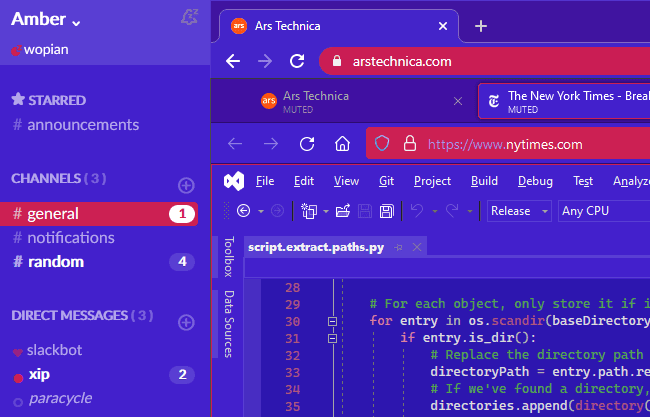
Task: Click the wopian user status
Action: [40, 50]
